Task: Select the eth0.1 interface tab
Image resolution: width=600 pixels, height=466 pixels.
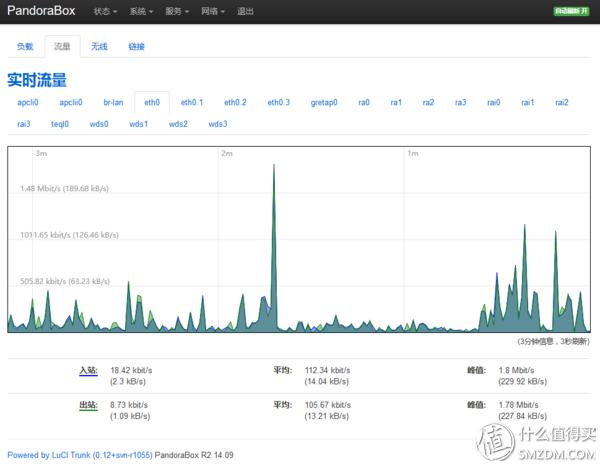Action: pos(192,103)
